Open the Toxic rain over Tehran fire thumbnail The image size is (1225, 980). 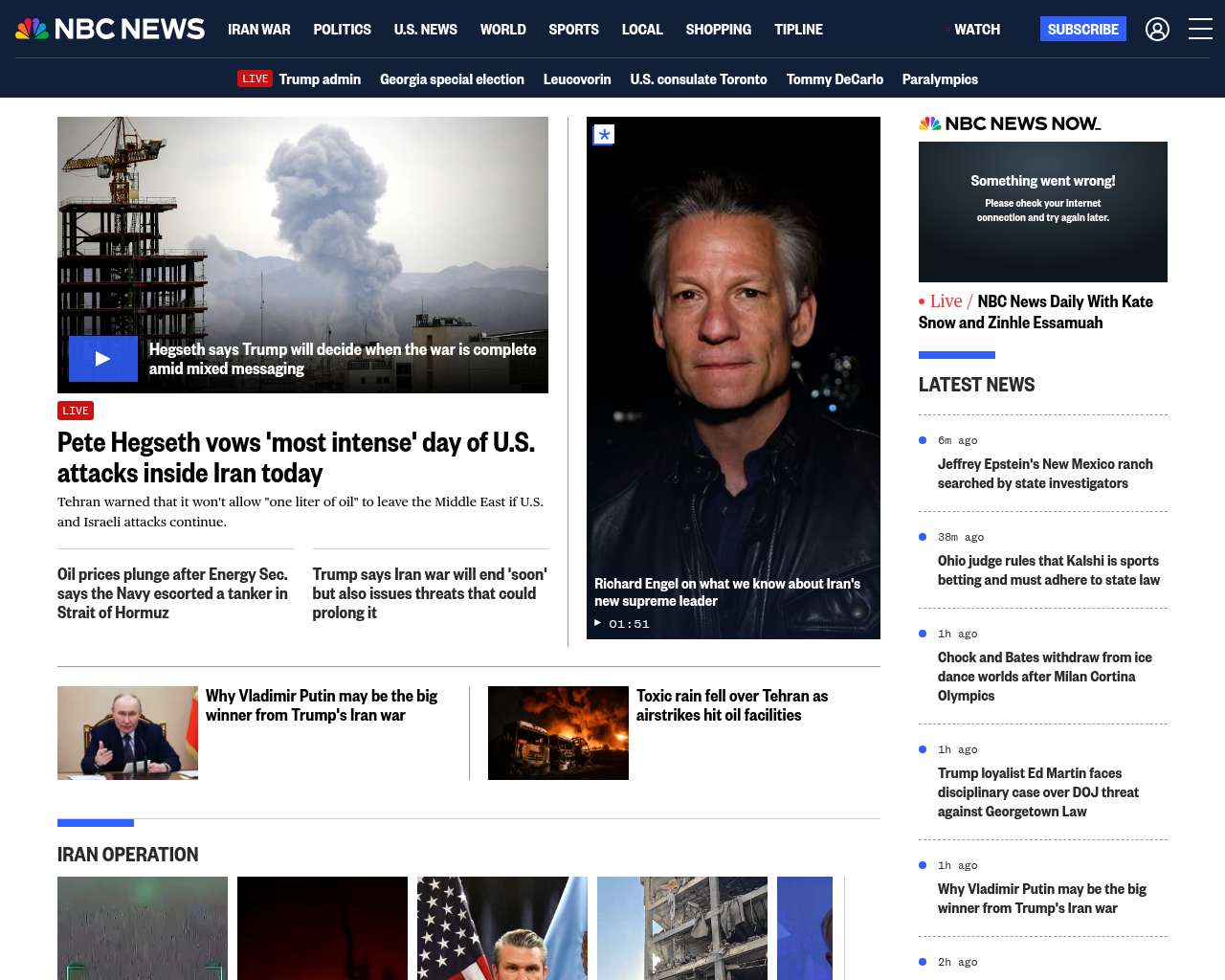[558, 733]
